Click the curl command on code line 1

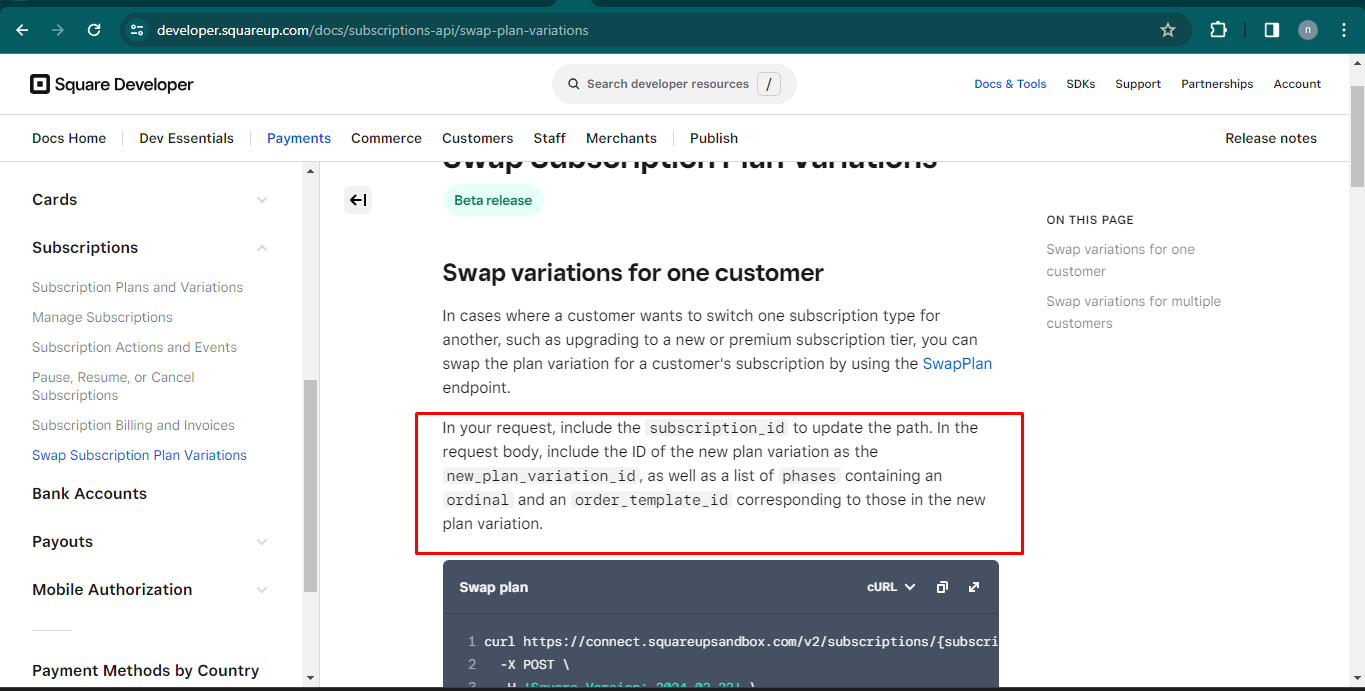741,641
